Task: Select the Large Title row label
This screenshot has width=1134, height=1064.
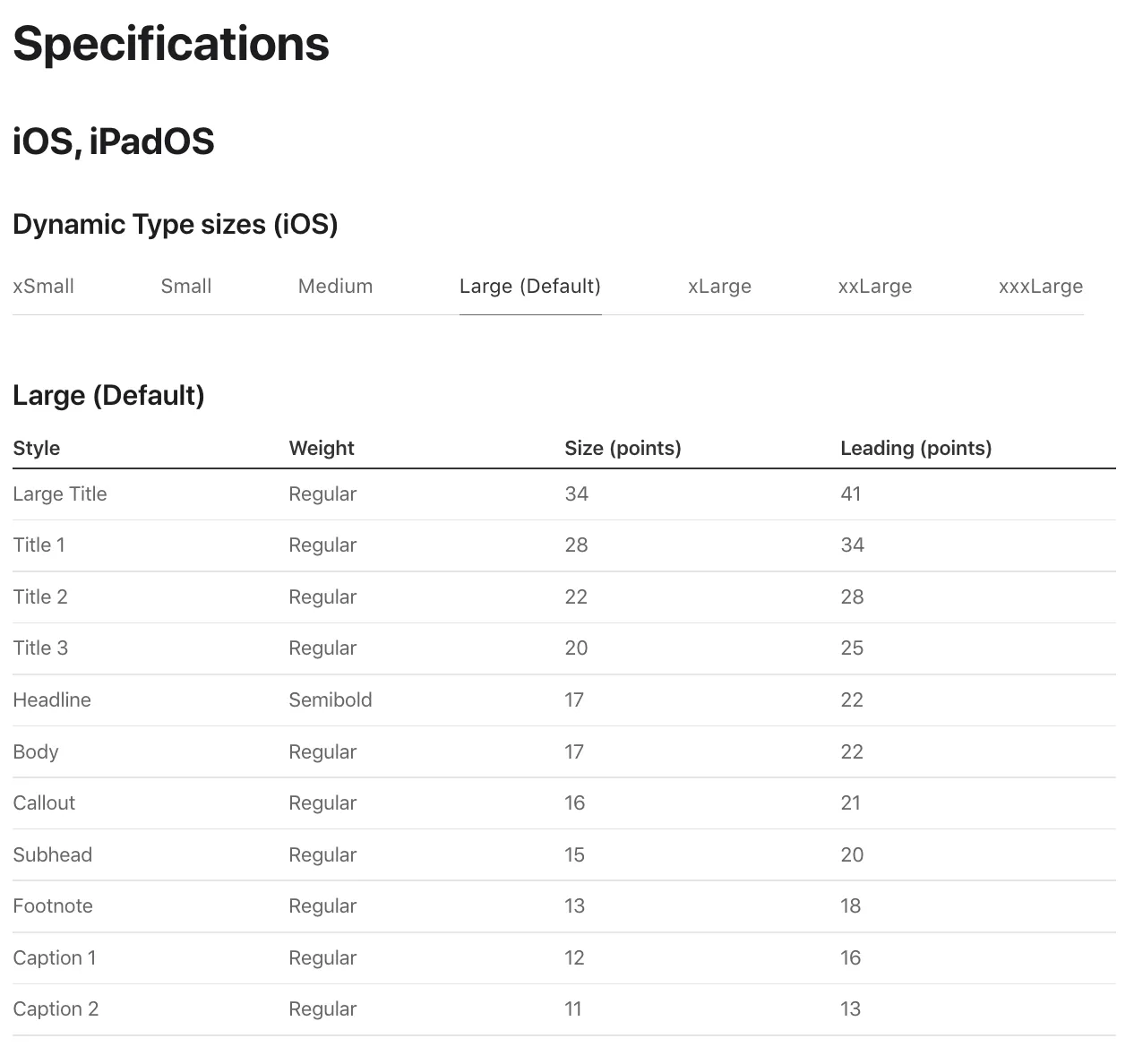Action: [60, 494]
